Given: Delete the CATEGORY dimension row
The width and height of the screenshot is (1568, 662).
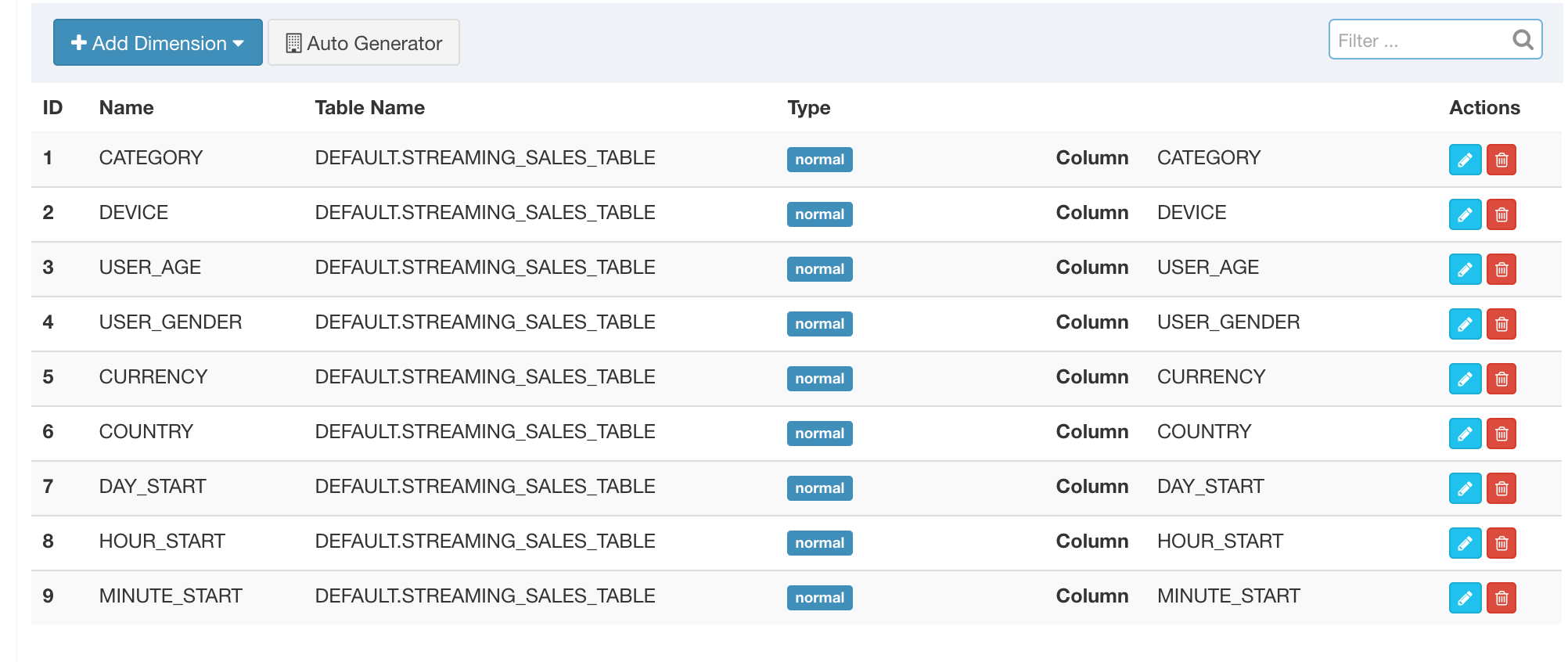Looking at the screenshot, I should (x=1501, y=160).
